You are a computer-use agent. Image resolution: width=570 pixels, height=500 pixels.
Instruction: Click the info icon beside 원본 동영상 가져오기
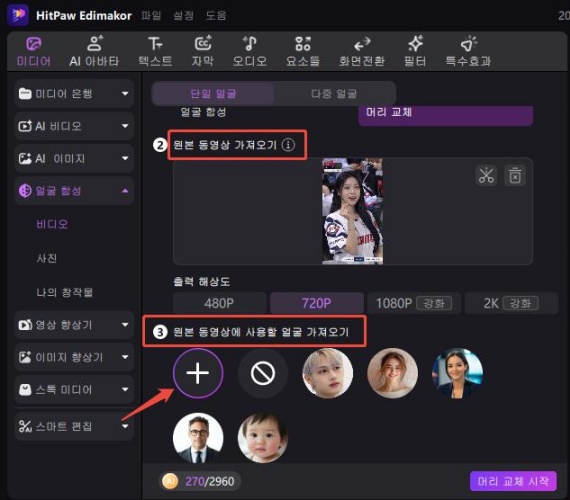[288, 145]
